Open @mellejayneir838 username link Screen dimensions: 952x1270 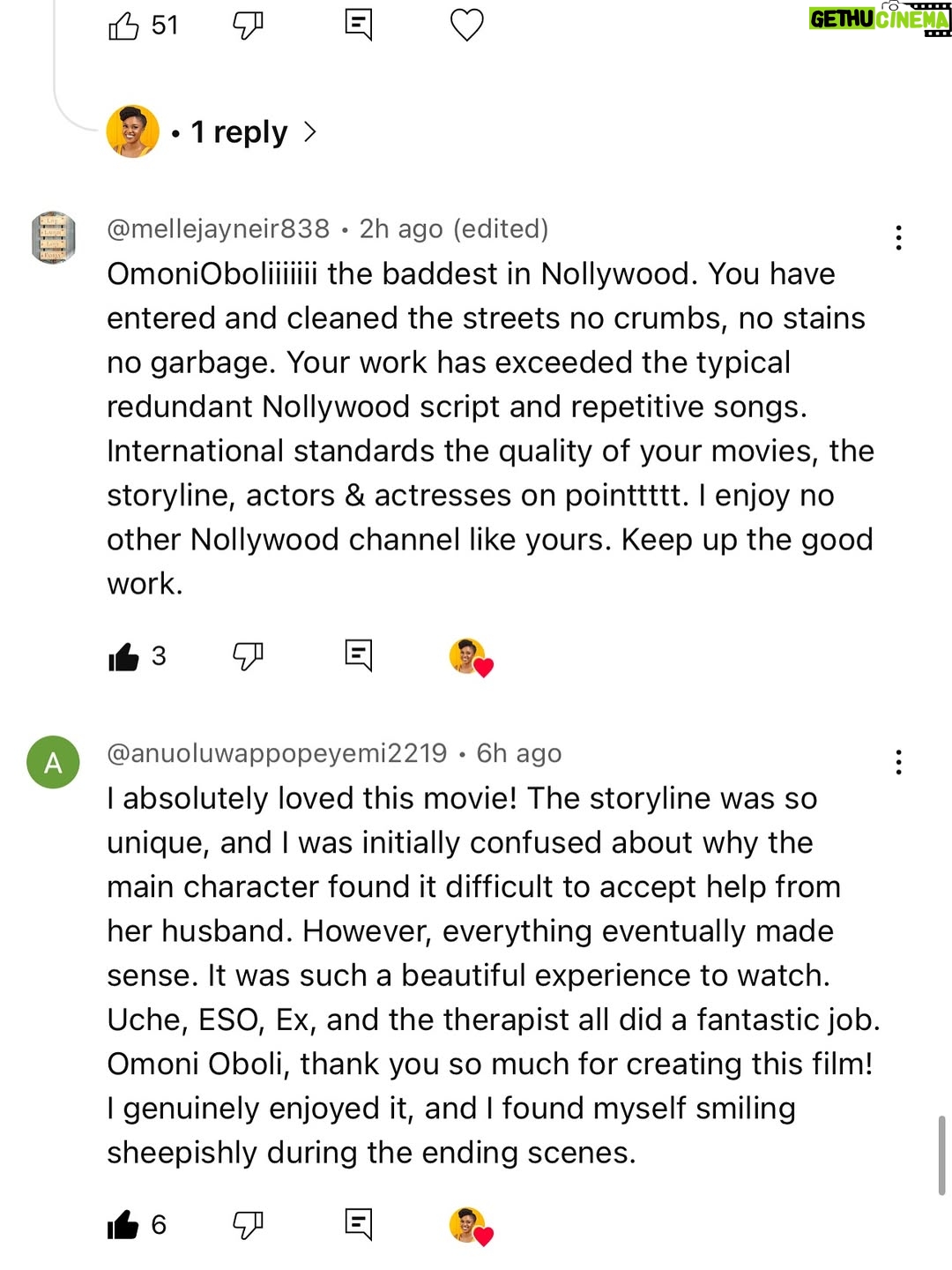tap(218, 228)
